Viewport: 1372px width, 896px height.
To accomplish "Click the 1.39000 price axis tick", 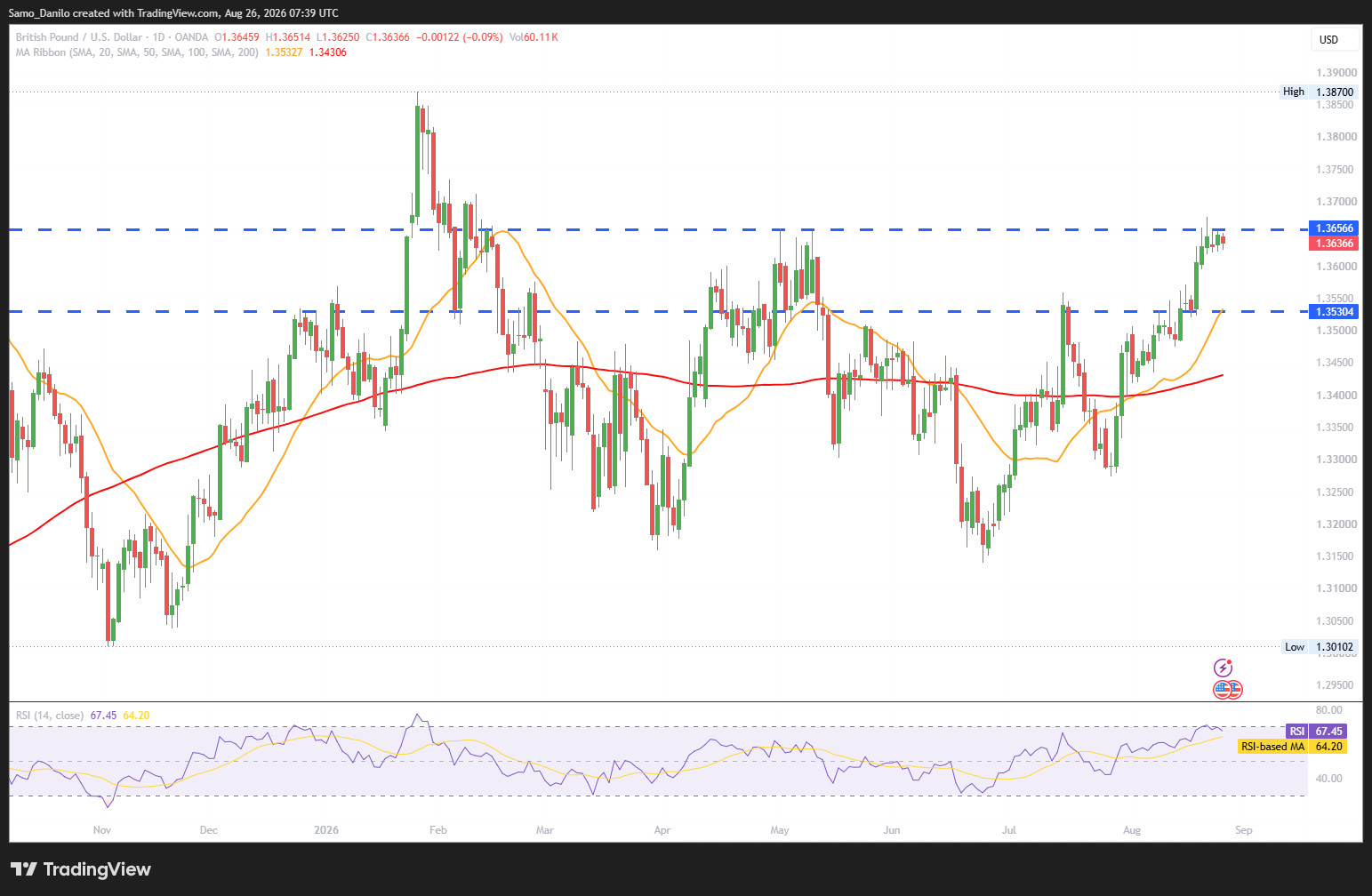I will [x=1336, y=73].
